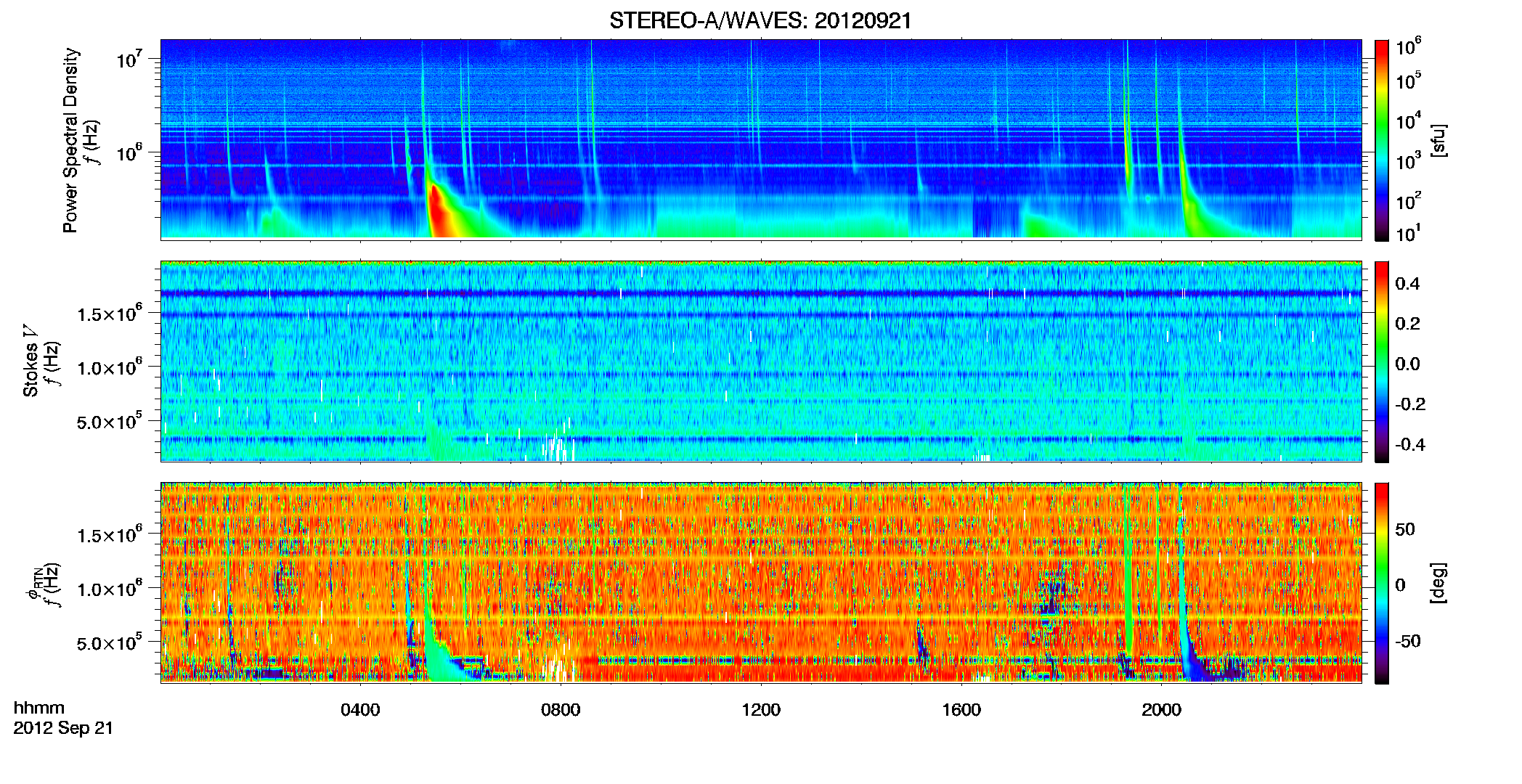The height and width of the screenshot is (784, 1522).
Task: Click the 1.0×10^6 tick on Stokes V panel
Action: pos(110,367)
